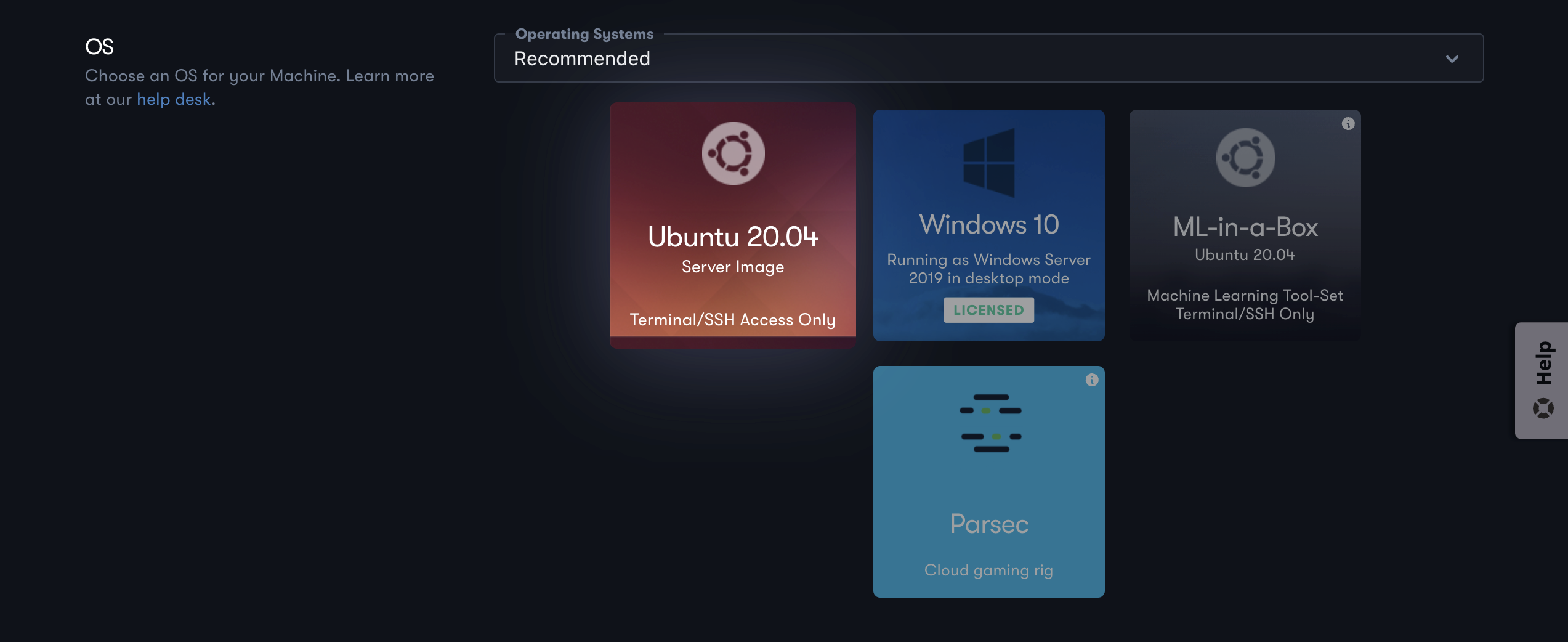Click the Ubuntu logo on ML-in-a-Box card

pyautogui.click(x=1245, y=158)
